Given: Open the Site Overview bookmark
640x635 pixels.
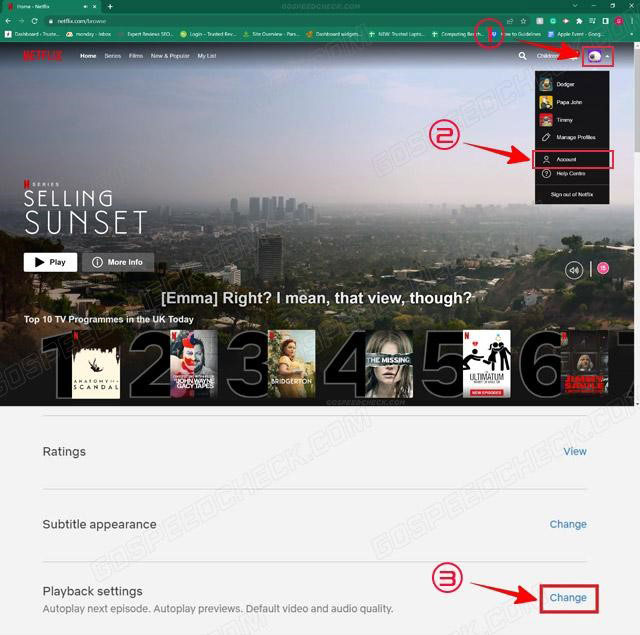Looking at the screenshot, I should click(x=271, y=34).
